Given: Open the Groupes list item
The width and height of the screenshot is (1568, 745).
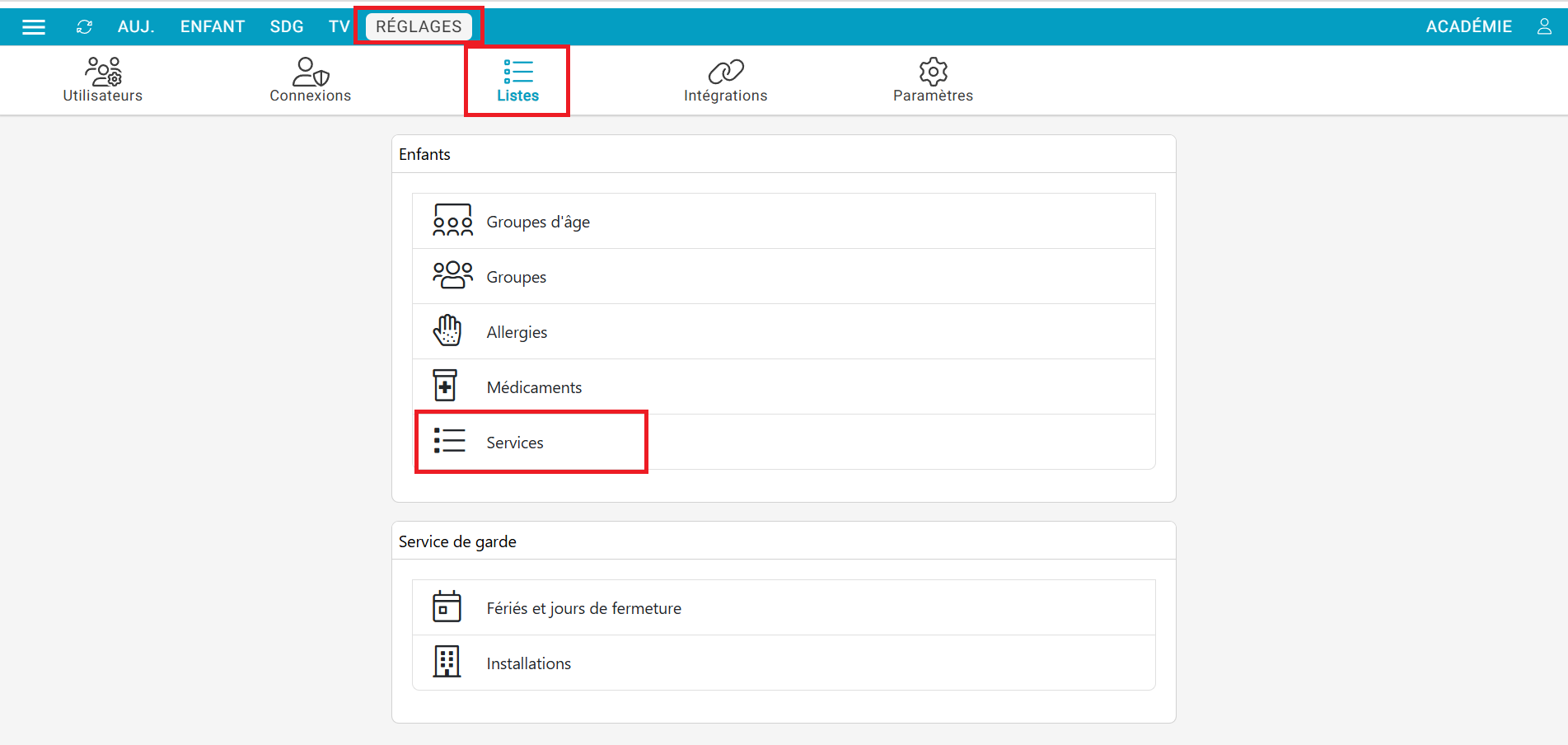Looking at the screenshot, I should pyautogui.click(x=516, y=277).
